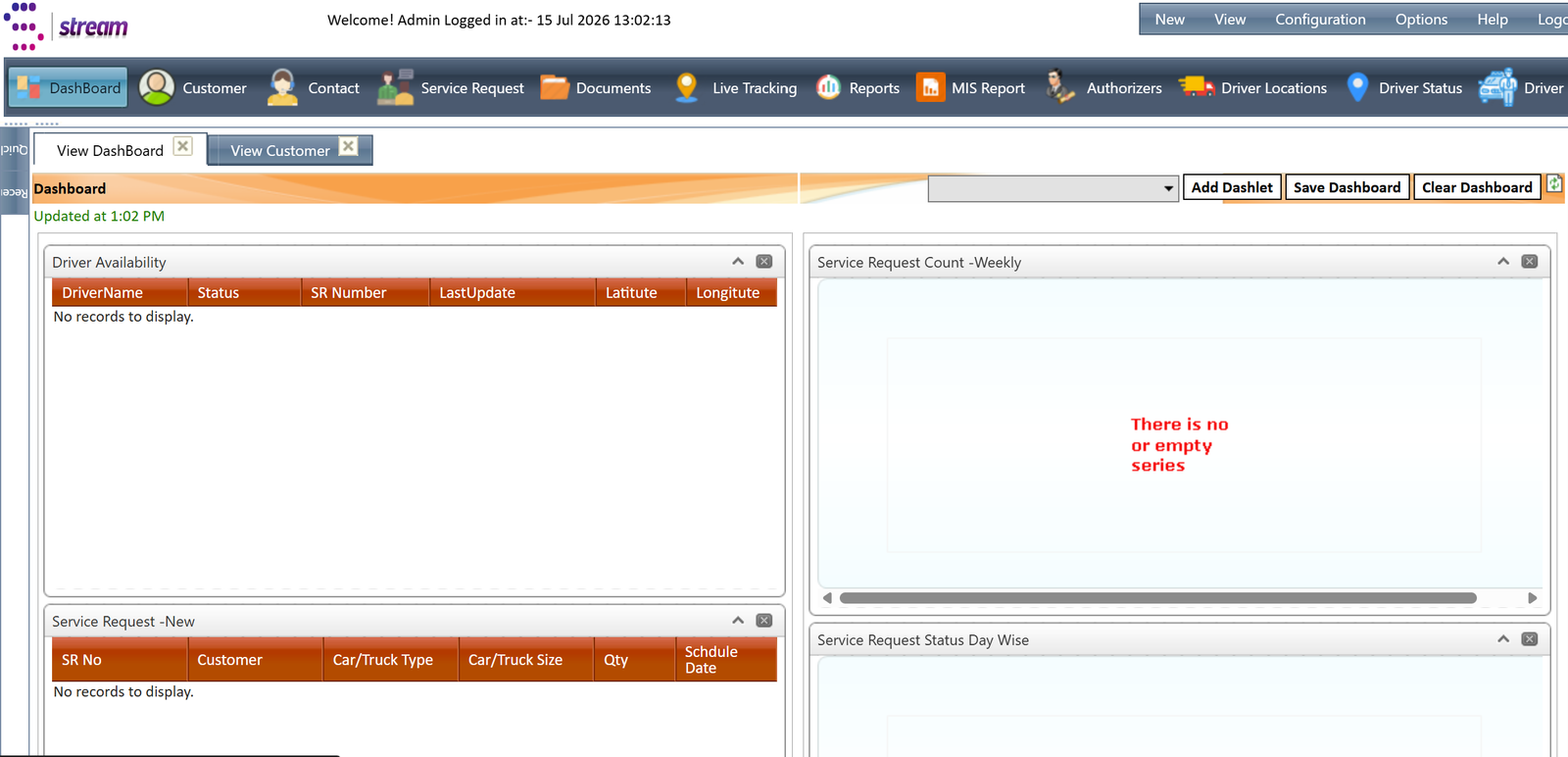The image size is (1568, 757).
Task: Open the Help menu
Action: click(1493, 20)
